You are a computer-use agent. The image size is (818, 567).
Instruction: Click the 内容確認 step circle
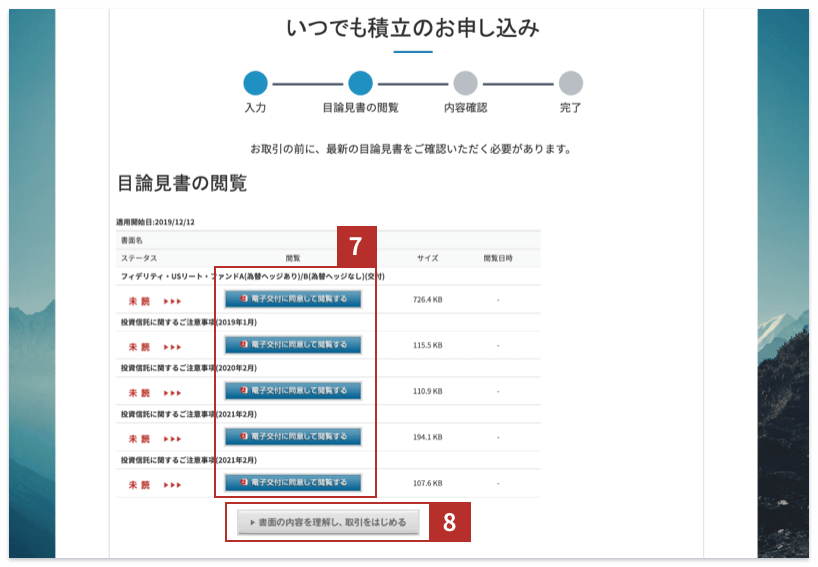(x=465, y=83)
